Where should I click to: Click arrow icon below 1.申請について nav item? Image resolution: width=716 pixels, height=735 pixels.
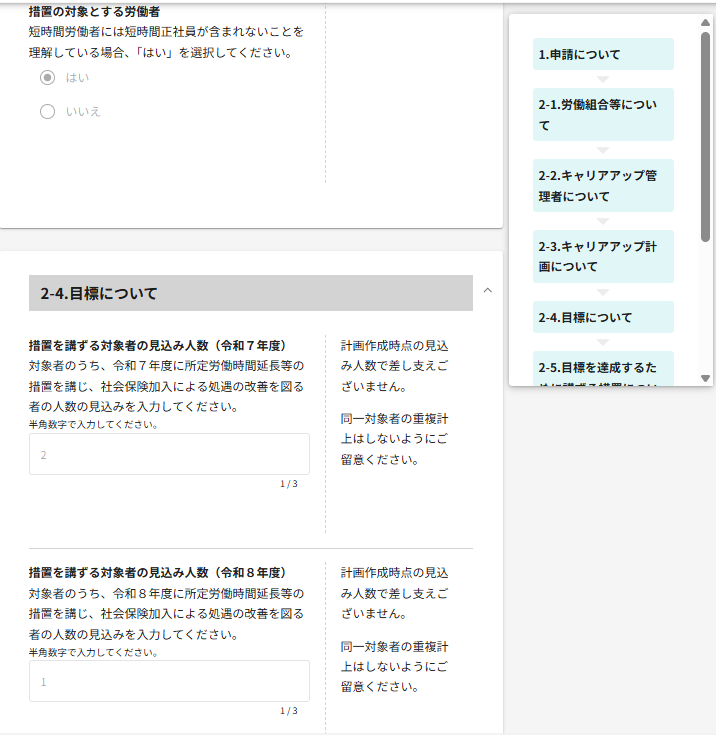coord(603,79)
